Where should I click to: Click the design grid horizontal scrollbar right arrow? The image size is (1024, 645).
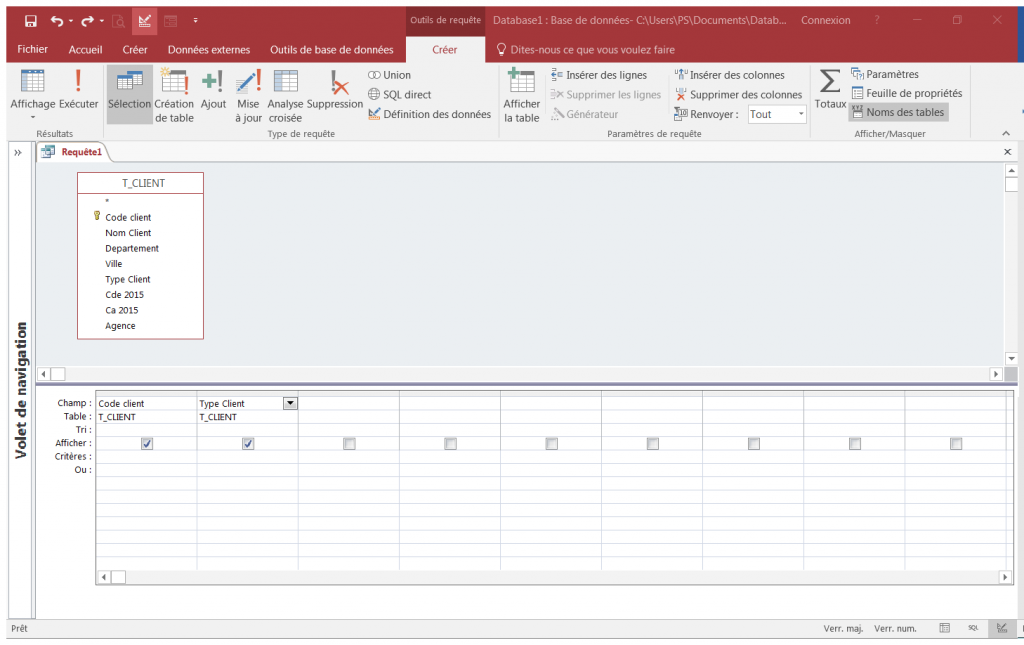coord(1005,577)
